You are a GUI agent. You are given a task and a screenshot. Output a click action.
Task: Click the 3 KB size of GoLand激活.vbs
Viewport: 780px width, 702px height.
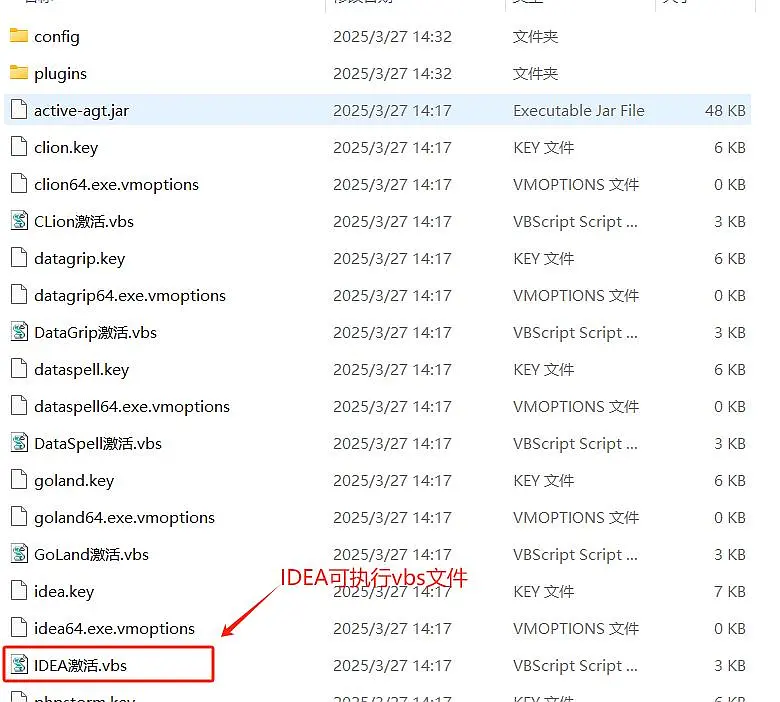tap(730, 554)
